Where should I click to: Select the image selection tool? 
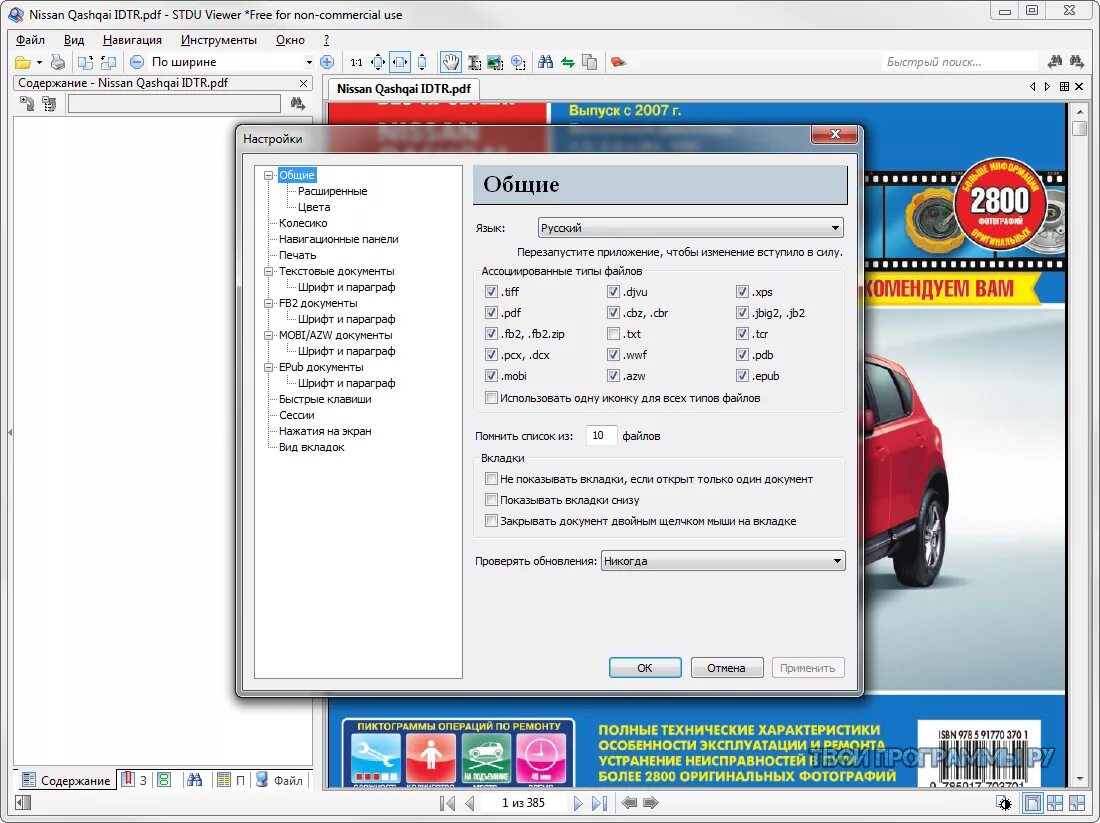(495, 62)
